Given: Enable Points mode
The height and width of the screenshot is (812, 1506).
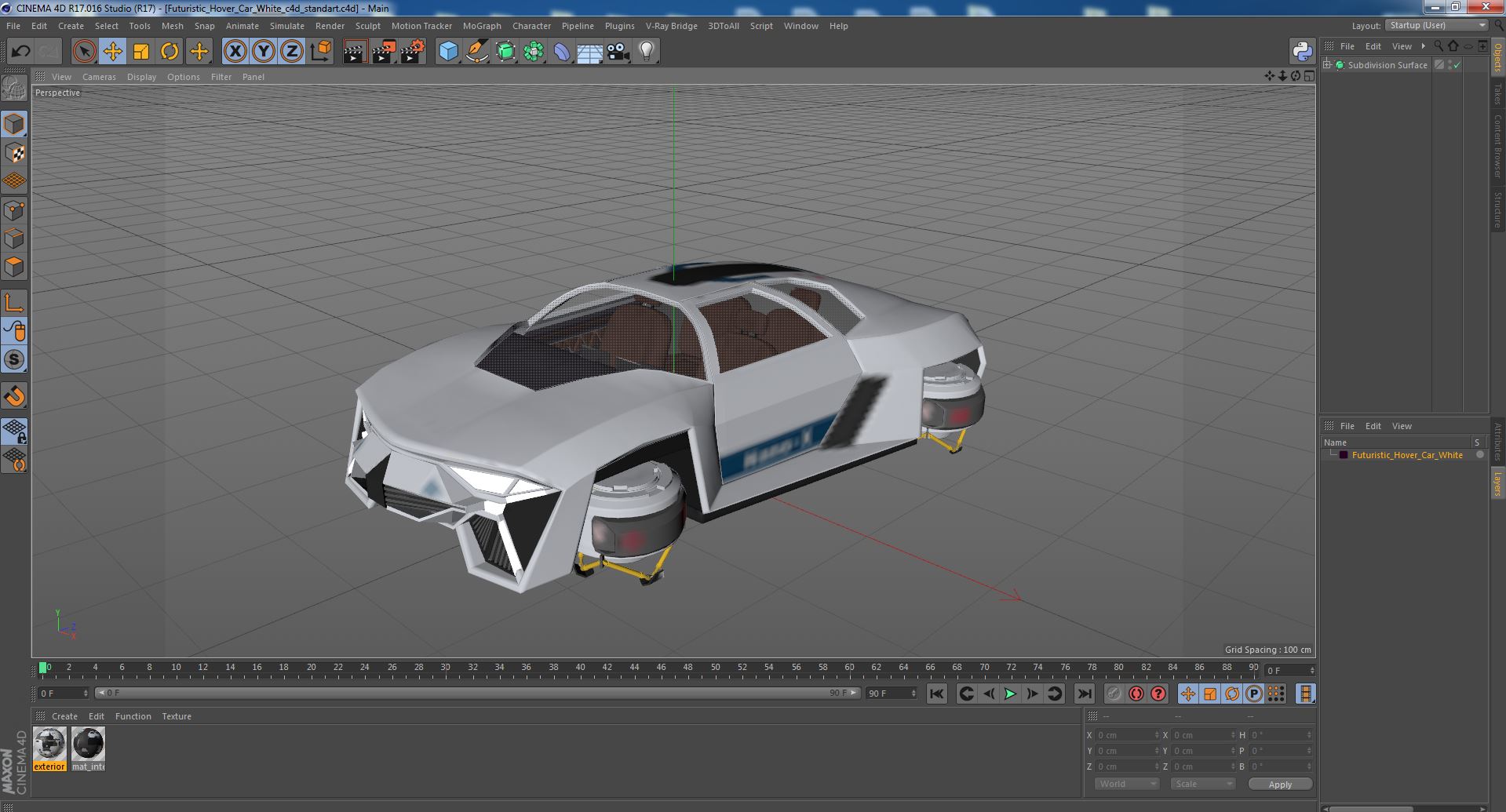Looking at the screenshot, I should click(14, 210).
